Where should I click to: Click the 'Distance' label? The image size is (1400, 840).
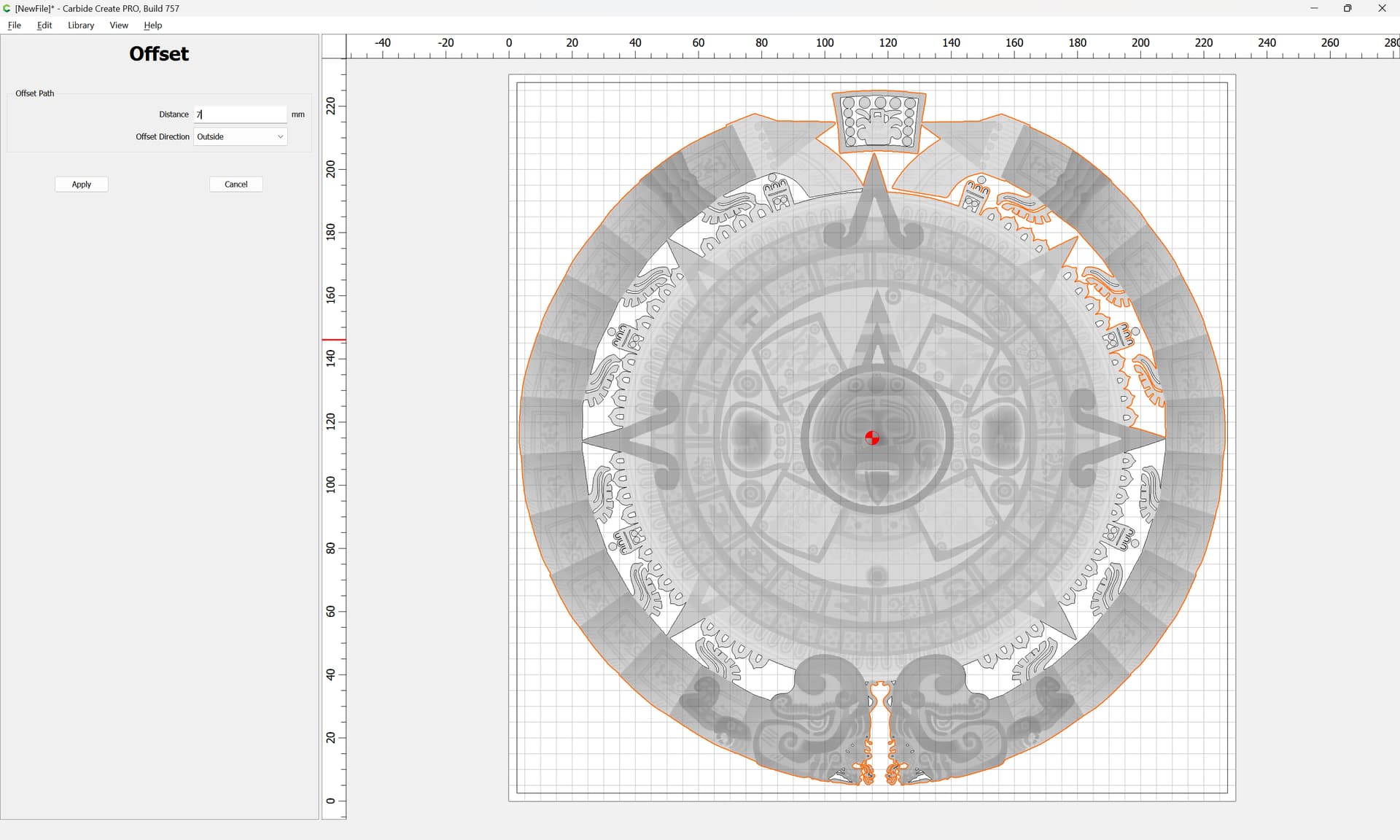tap(174, 114)
